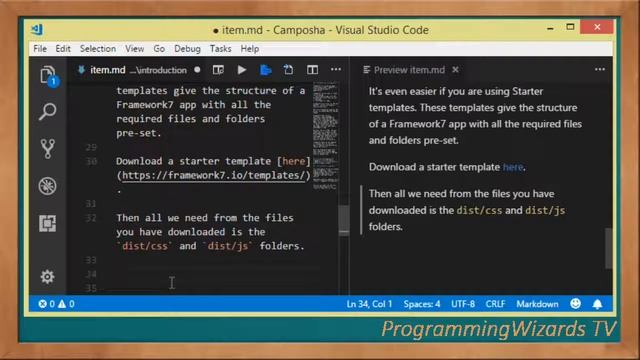Click the VS Code logo in title bar
640x360 pixels.
point(37,29)
